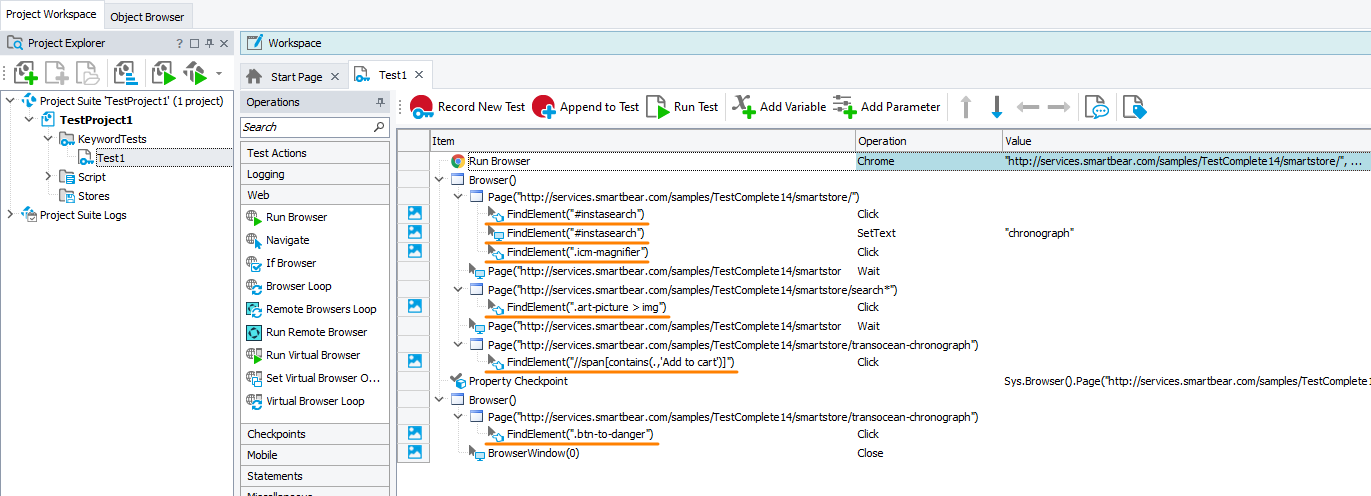
Task: Select the Property Checkpoint row
Action: (517, 381)
